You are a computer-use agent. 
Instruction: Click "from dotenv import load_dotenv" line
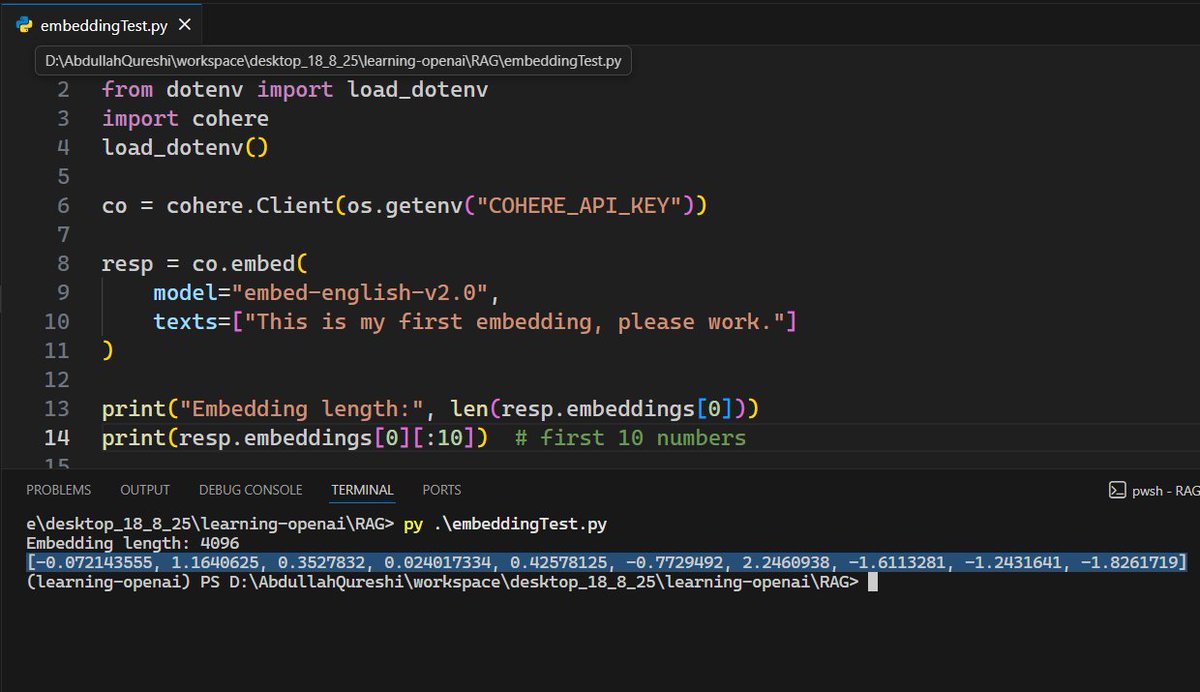pyautogui.click(x=295, y=90)
